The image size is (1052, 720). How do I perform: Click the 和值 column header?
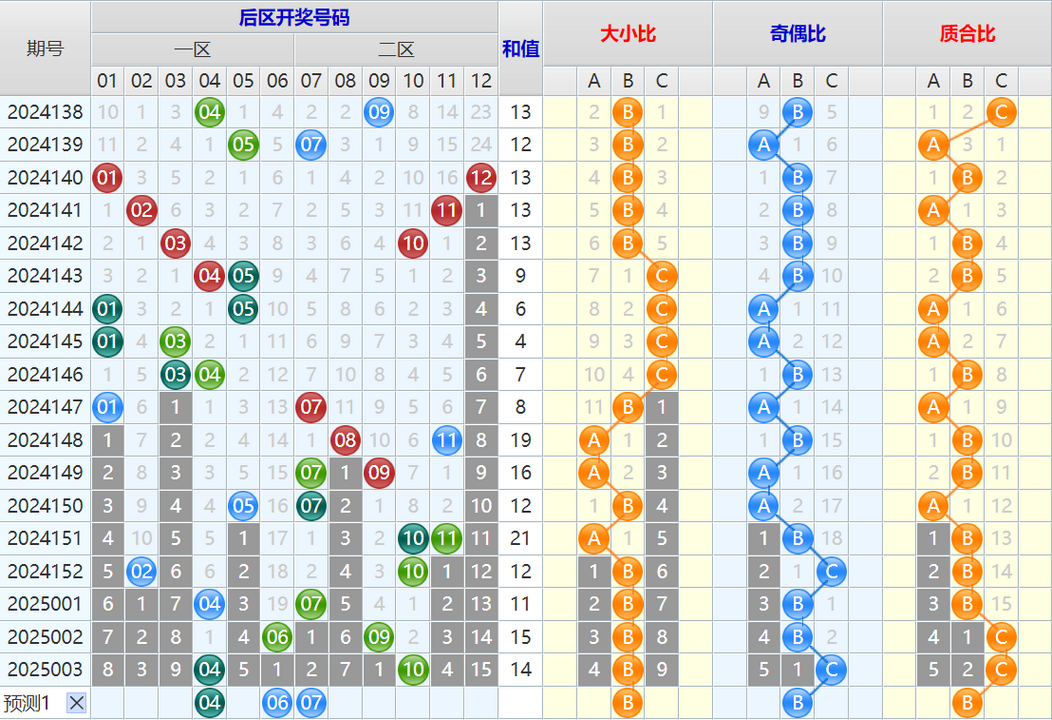(x=521, y=48)
